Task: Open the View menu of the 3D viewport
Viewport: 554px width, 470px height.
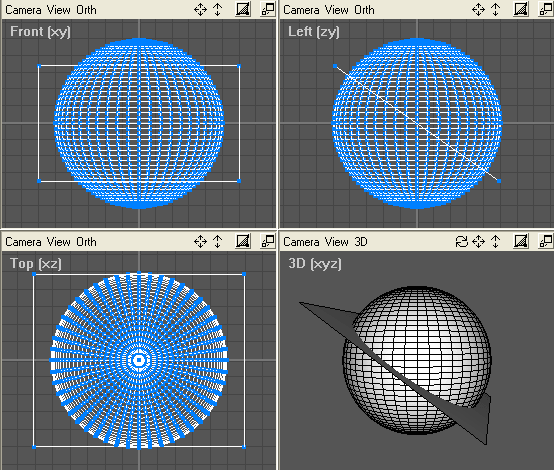Action: coord(337,242)
